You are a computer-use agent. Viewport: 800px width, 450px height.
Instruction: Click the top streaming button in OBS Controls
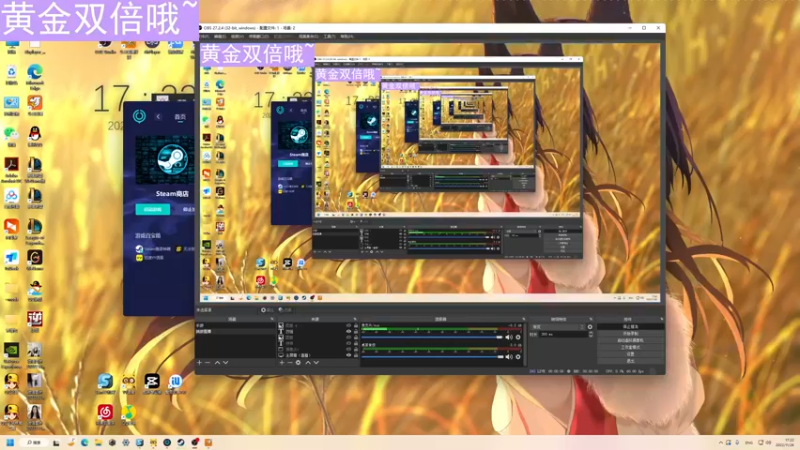pyautogui.click(x=631, y=327)
